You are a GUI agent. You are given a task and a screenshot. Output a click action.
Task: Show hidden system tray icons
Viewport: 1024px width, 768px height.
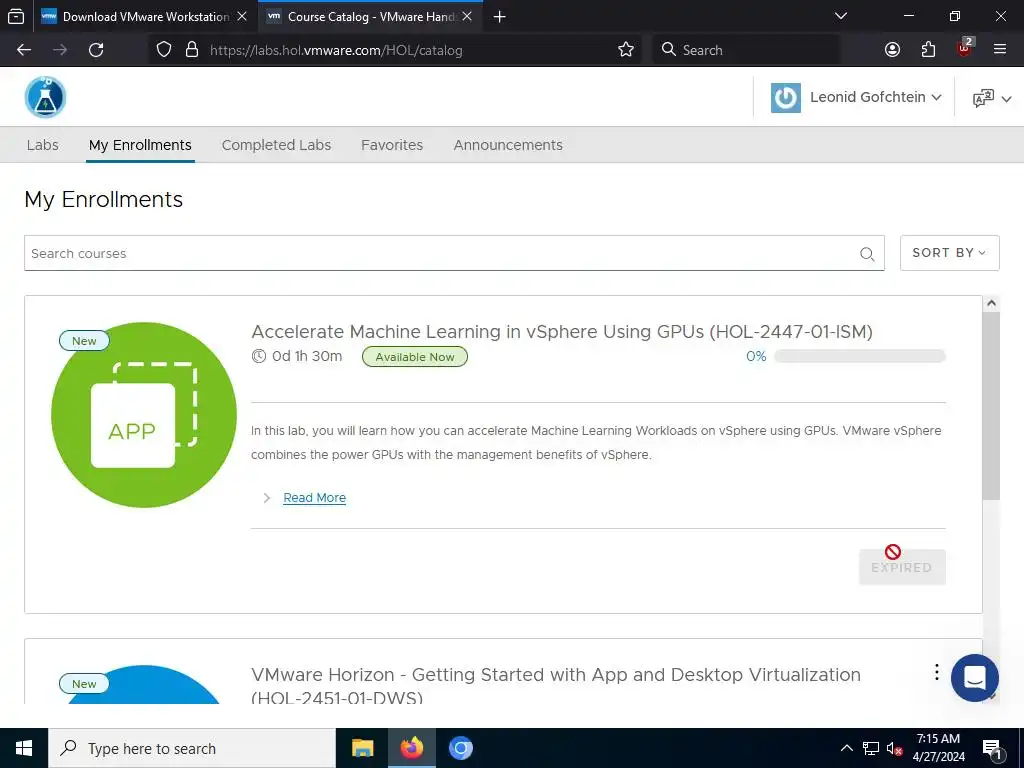pos(846,748)
